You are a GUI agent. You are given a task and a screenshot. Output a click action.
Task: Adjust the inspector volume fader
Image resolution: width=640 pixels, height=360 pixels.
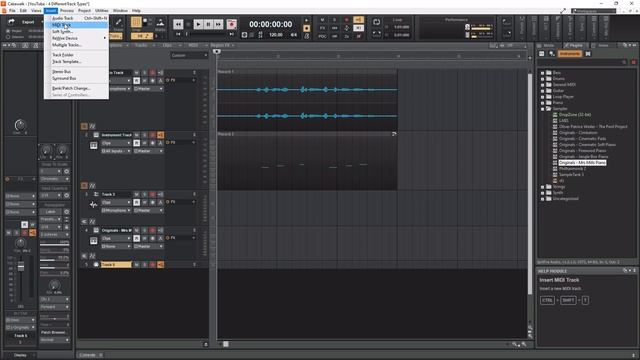coord(21,267)
